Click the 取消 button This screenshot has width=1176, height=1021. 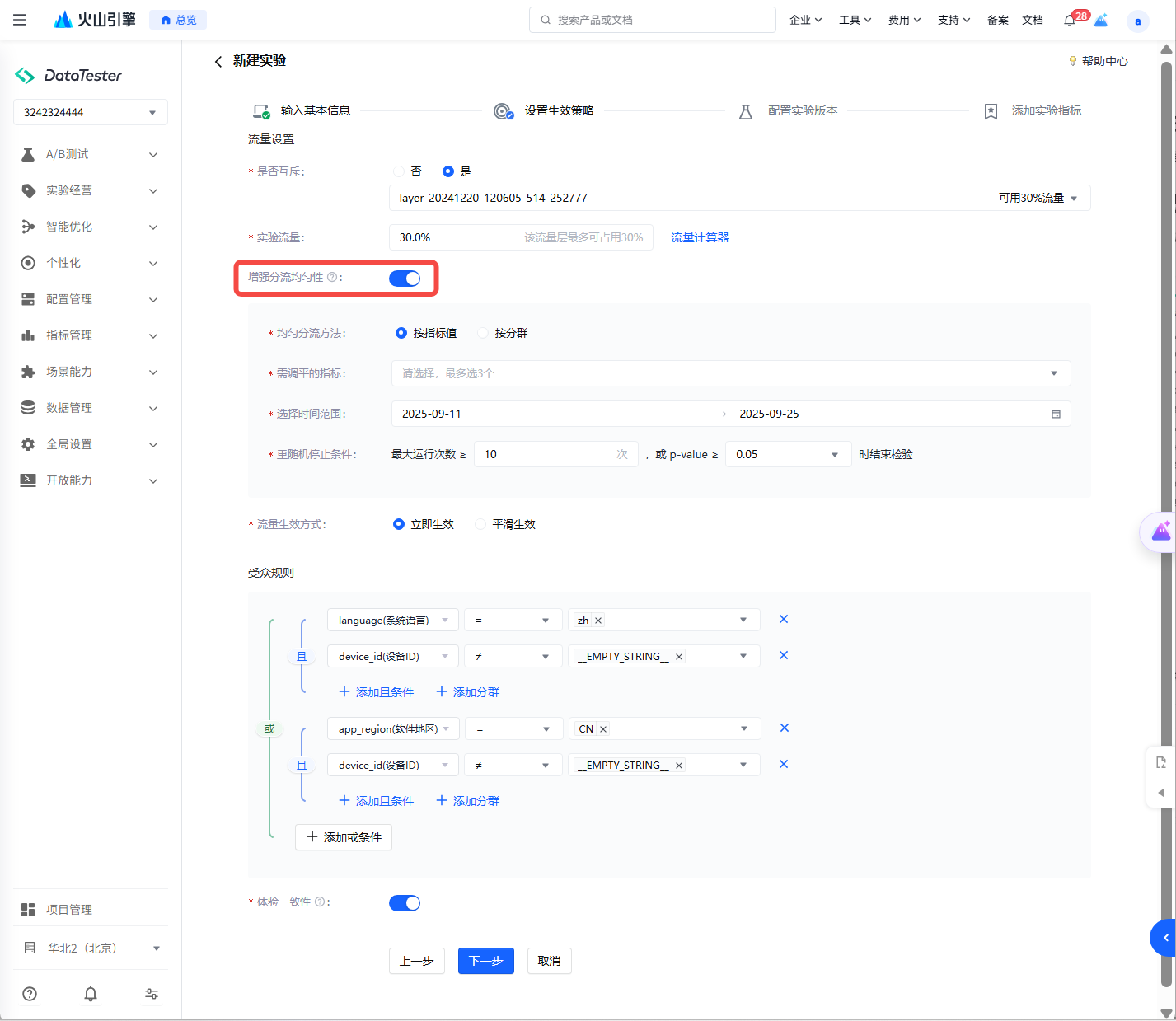550,961
